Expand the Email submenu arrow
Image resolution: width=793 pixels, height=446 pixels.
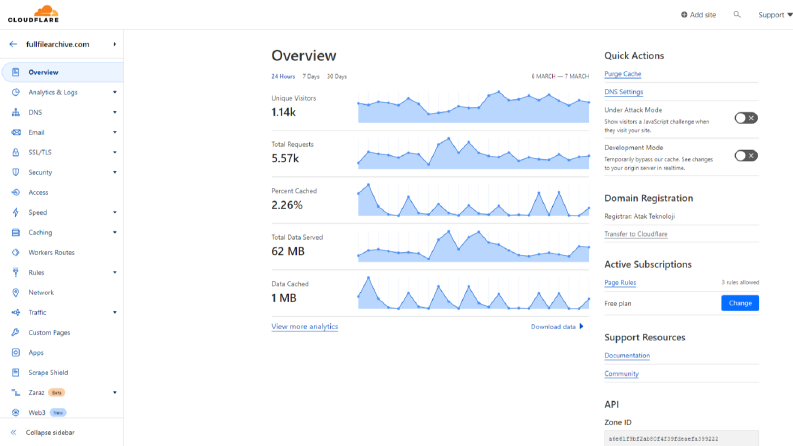(115, 132)
